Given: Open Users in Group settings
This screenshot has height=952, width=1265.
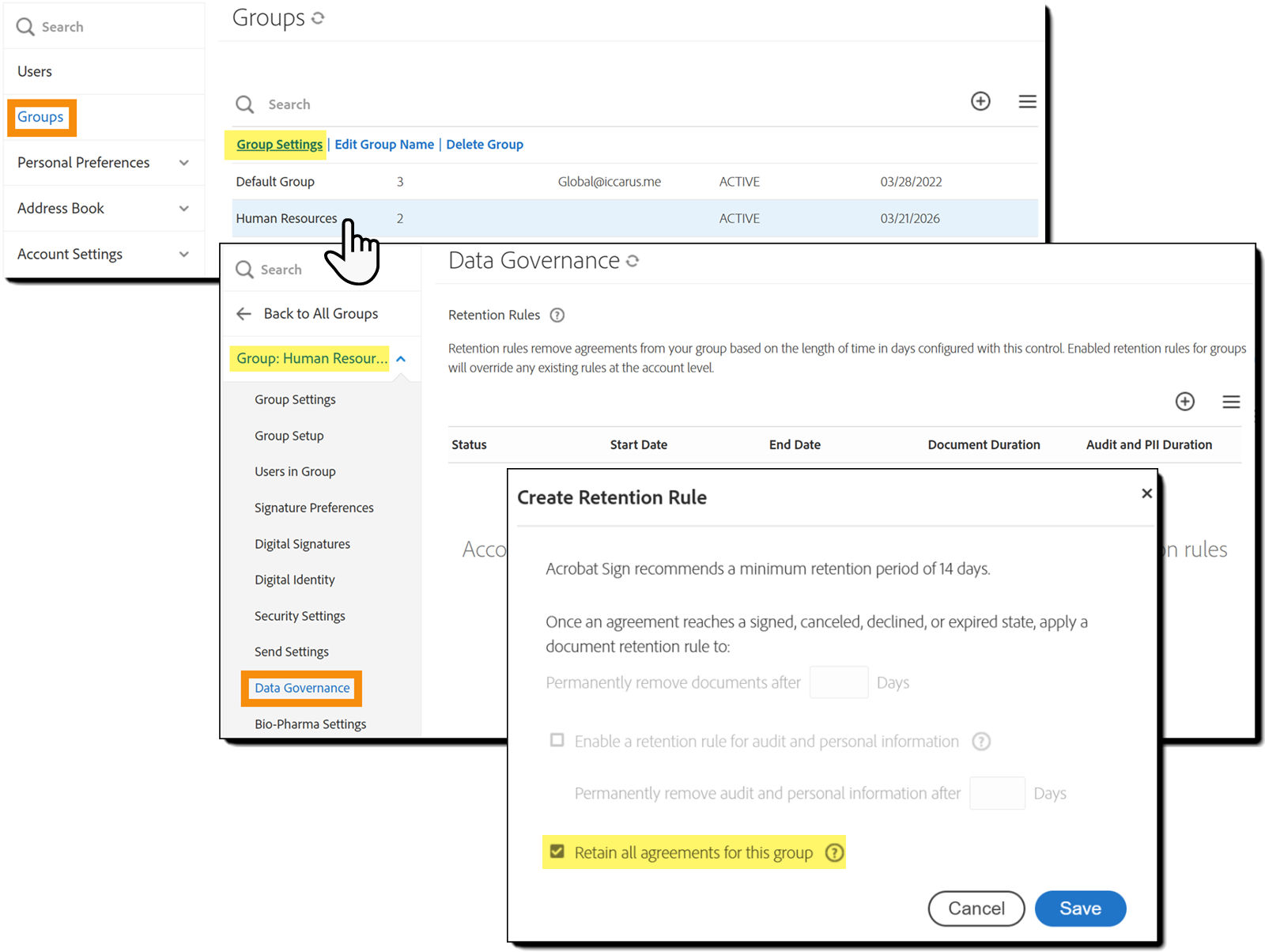Looking at the screenshot, I should click(295, 471).
